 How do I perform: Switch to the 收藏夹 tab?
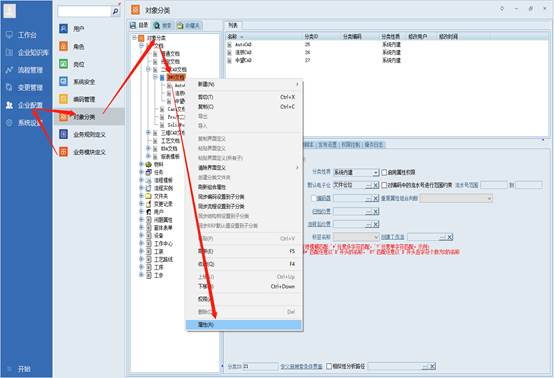pyautogui.click(x=188, y=25)
